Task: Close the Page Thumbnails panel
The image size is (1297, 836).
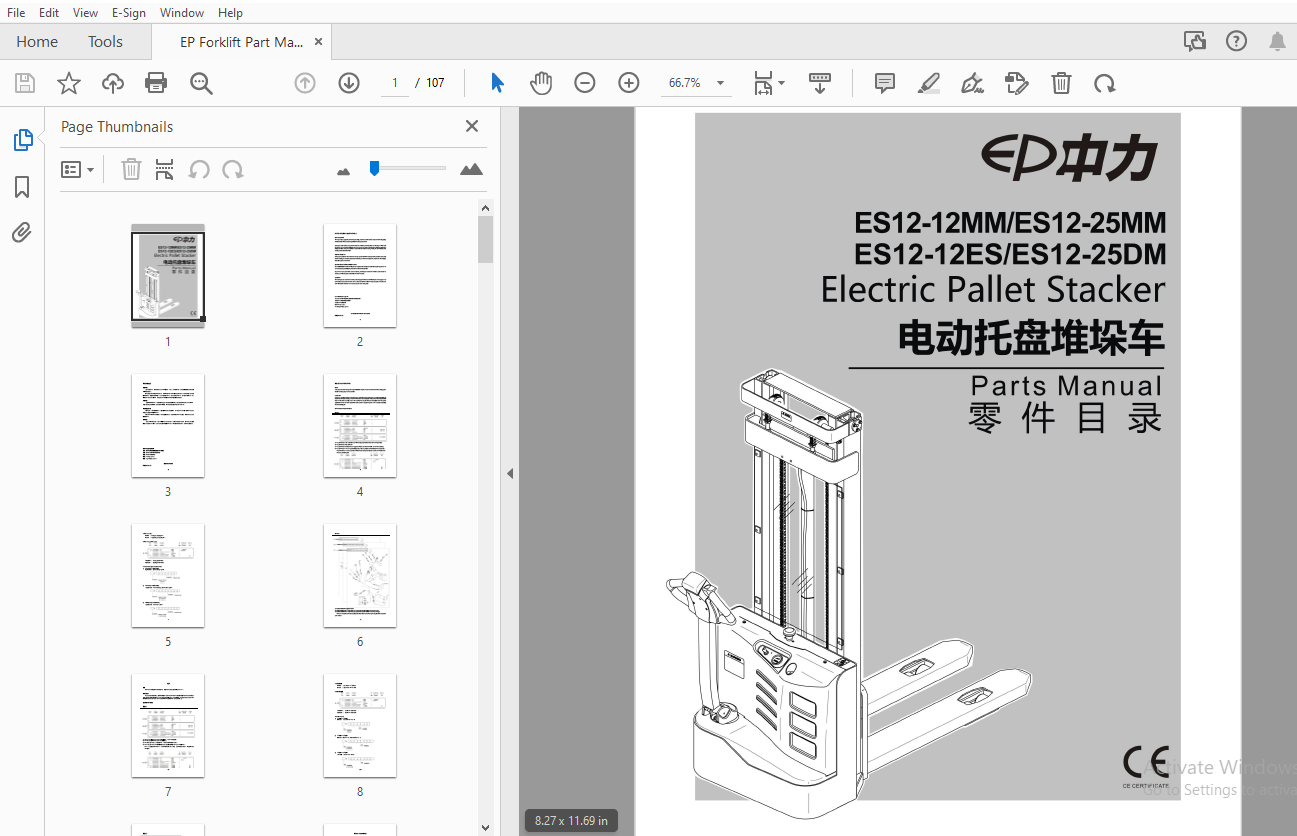Action: (x=472, y=126)
